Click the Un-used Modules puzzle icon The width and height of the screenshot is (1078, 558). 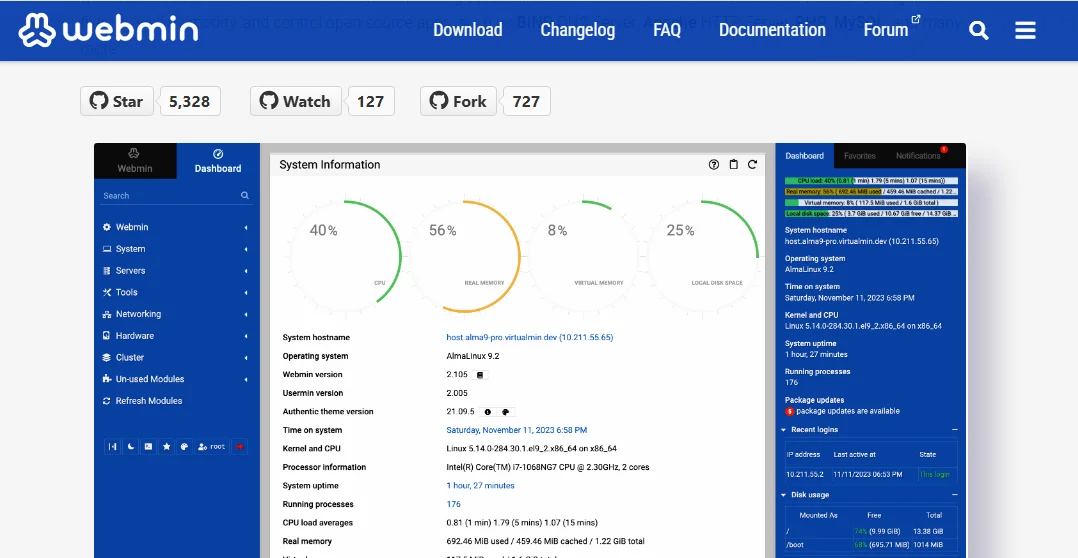(x=107, y=379)
